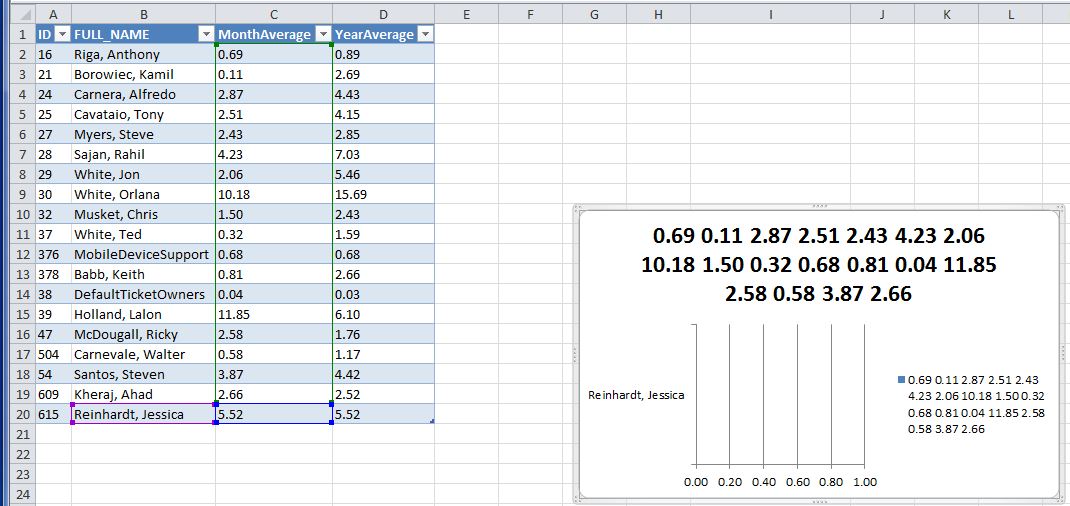Select row 9 header
The width and height of the screenshot is (1070, 506).
(x=21, y=194)
